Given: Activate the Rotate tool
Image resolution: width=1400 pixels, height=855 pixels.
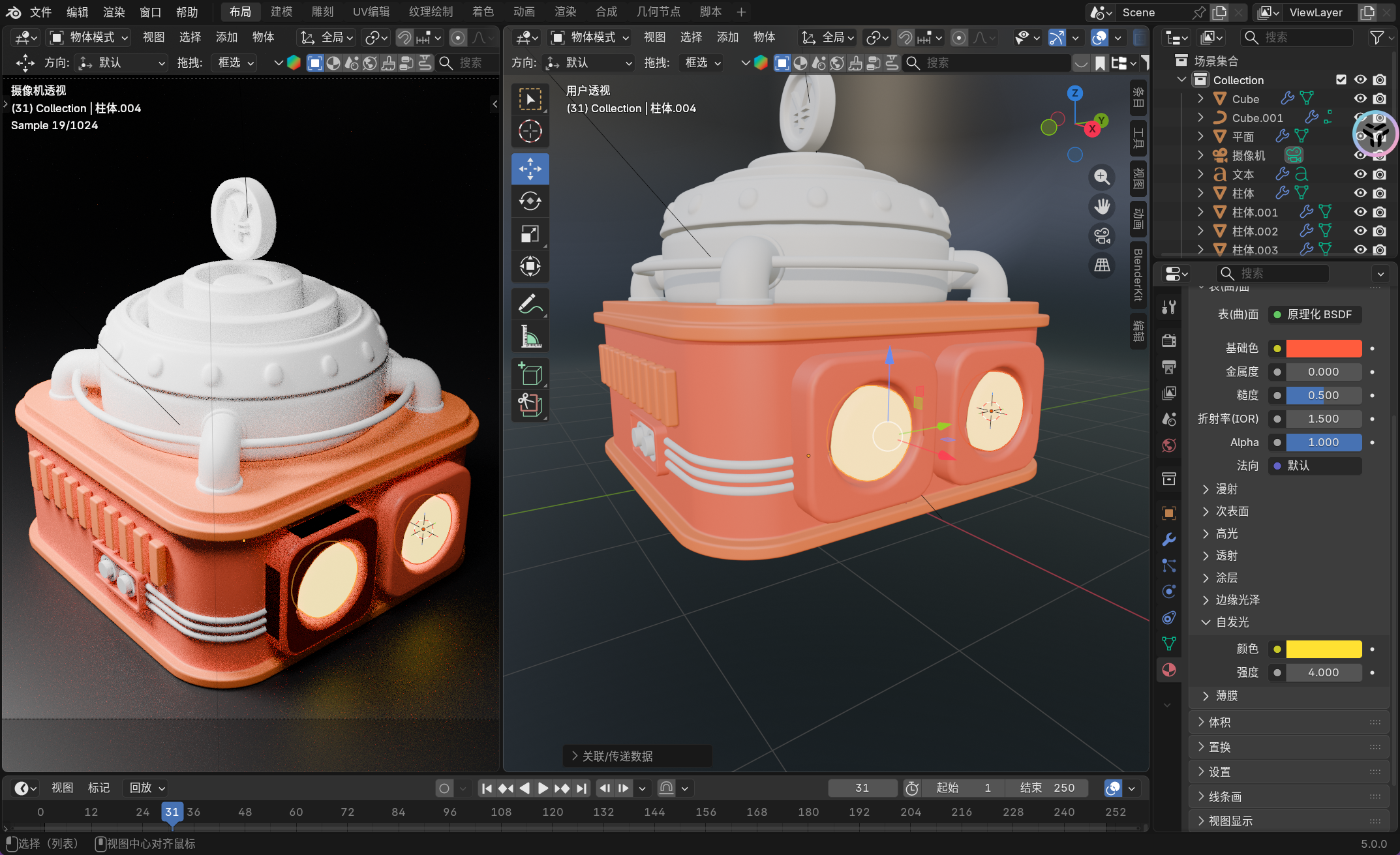Looking at the screenshot, I should point(530,201).
